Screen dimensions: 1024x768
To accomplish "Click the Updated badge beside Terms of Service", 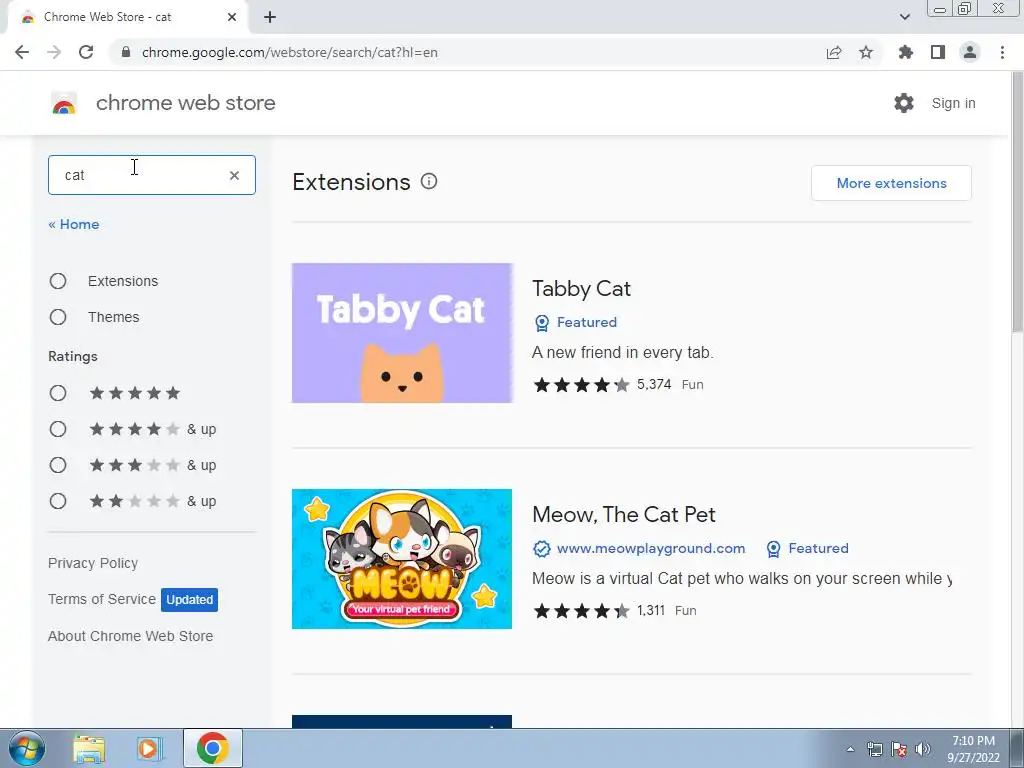I will coord(189,600).
